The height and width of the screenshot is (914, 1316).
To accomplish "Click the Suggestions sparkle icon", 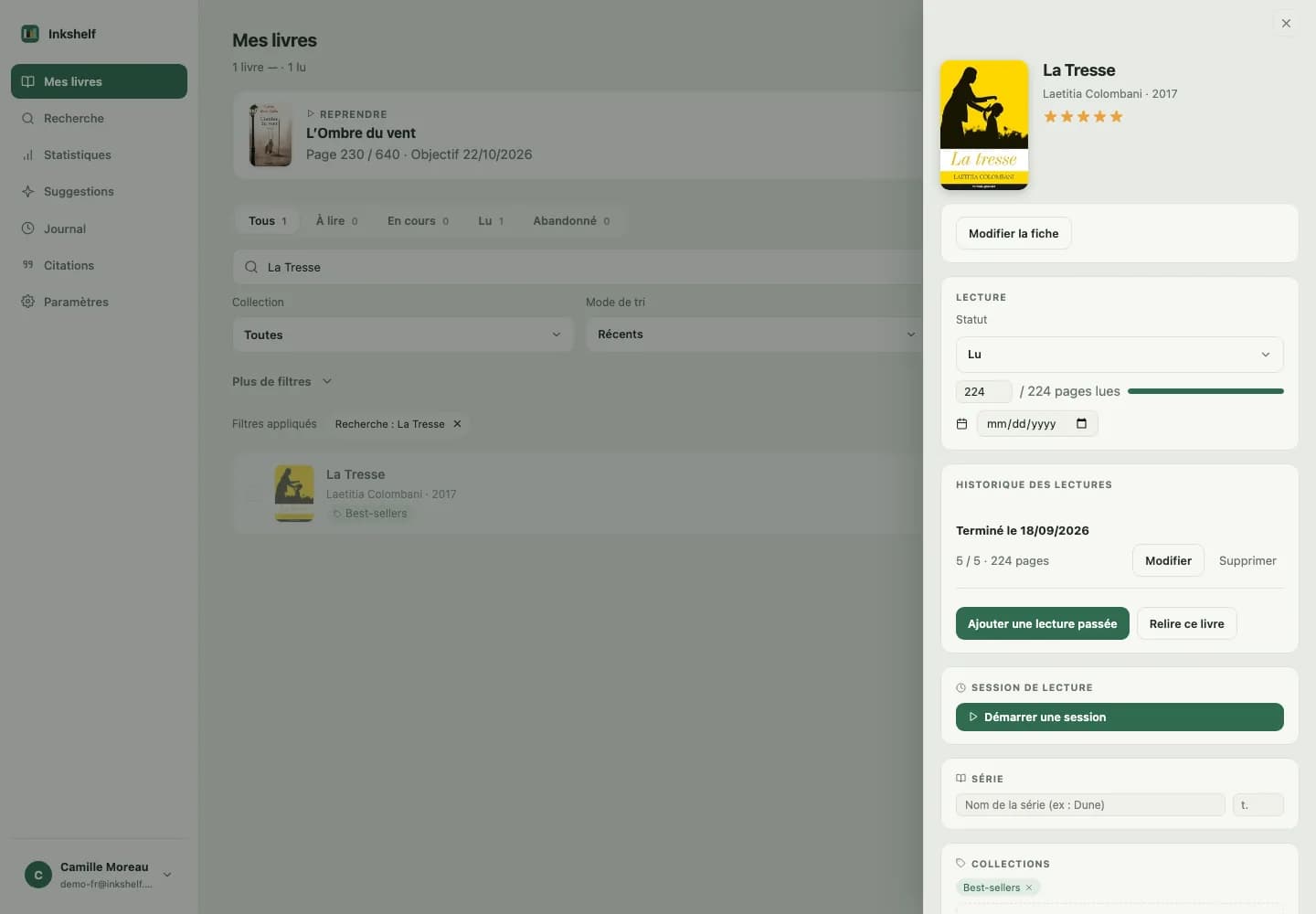I will [28, 191].
